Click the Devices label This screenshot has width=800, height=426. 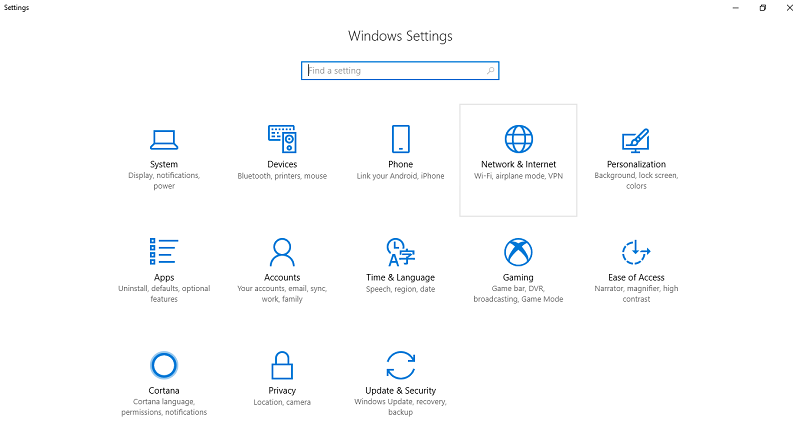tap(282, 164)
